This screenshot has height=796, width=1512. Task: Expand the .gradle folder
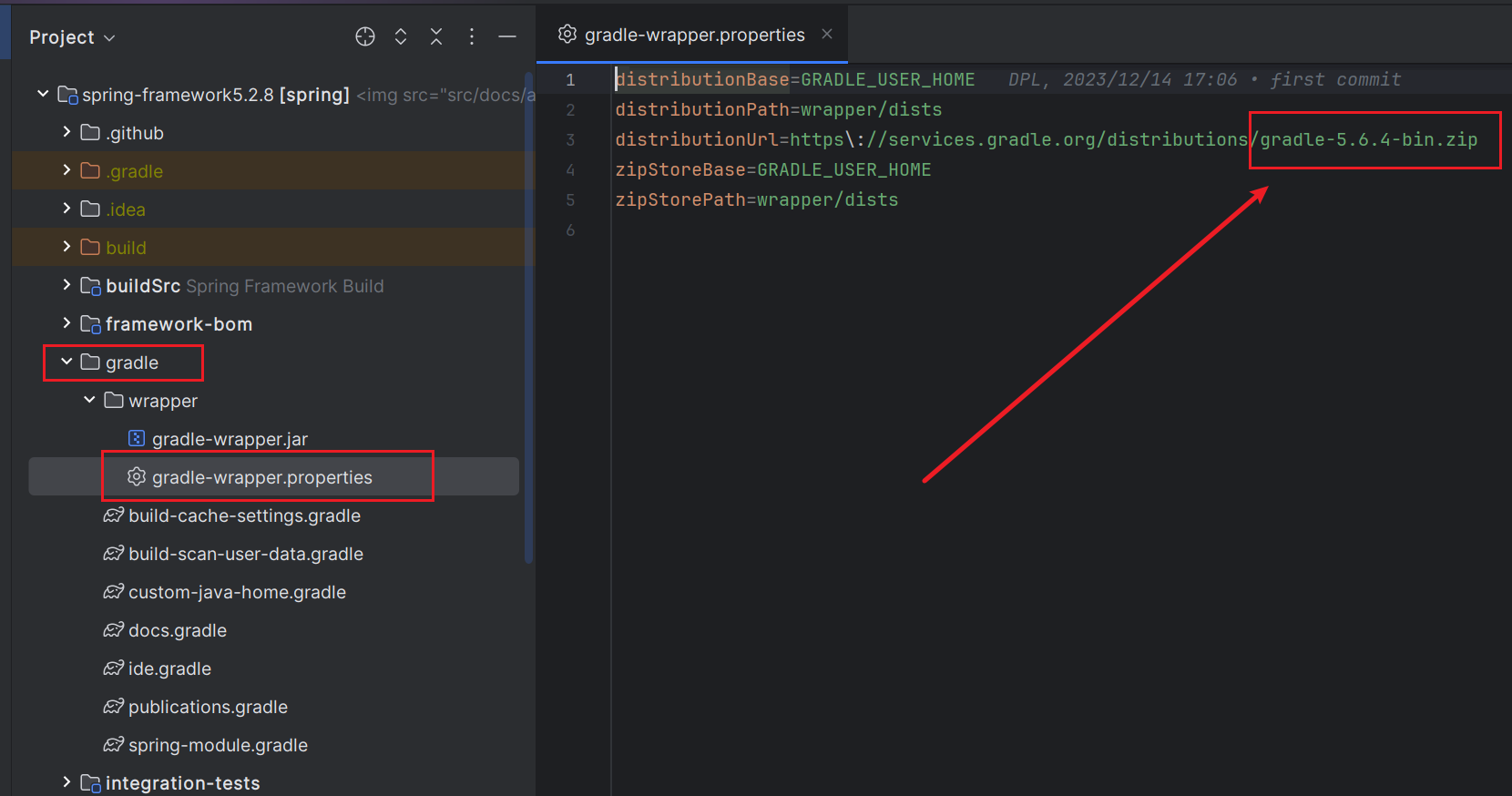66,170
